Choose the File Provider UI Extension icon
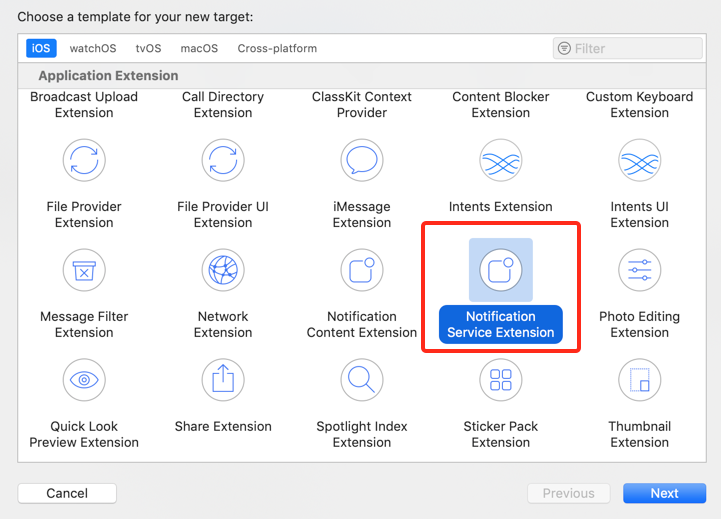 click(223, 160)
